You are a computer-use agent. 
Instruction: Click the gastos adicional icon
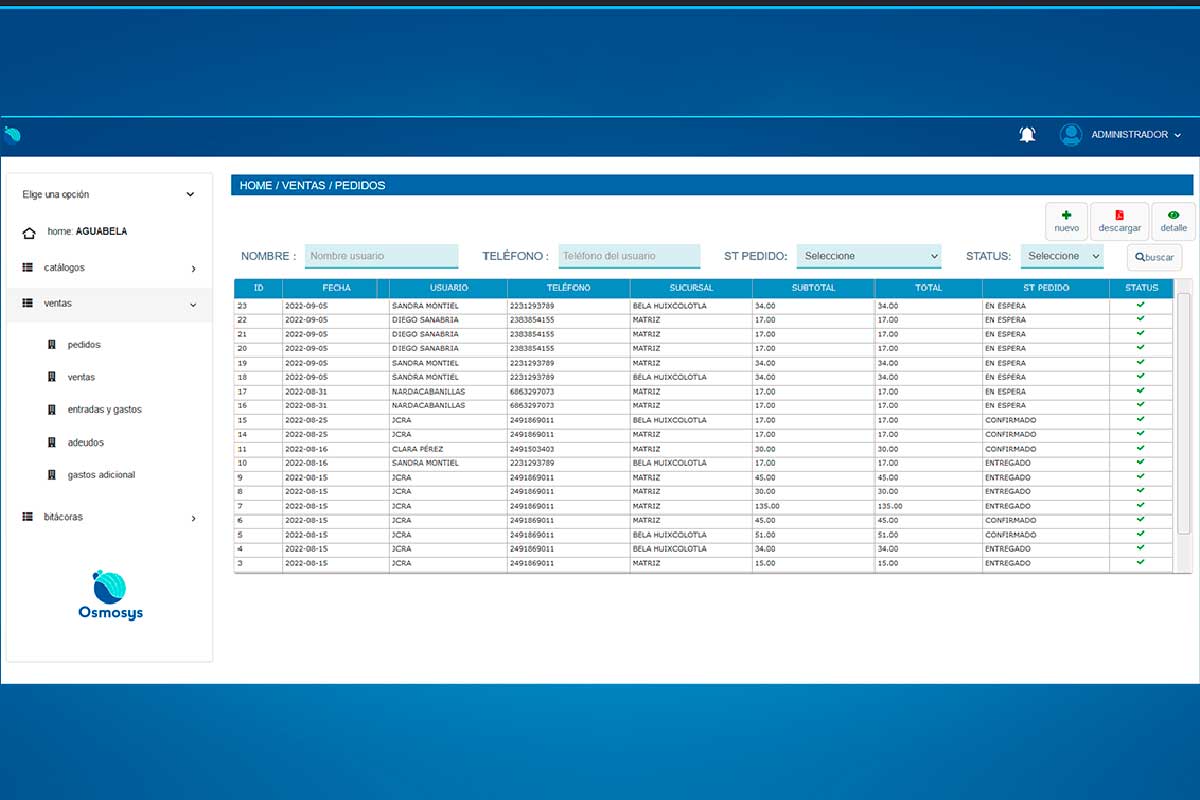tap(52, 475)
